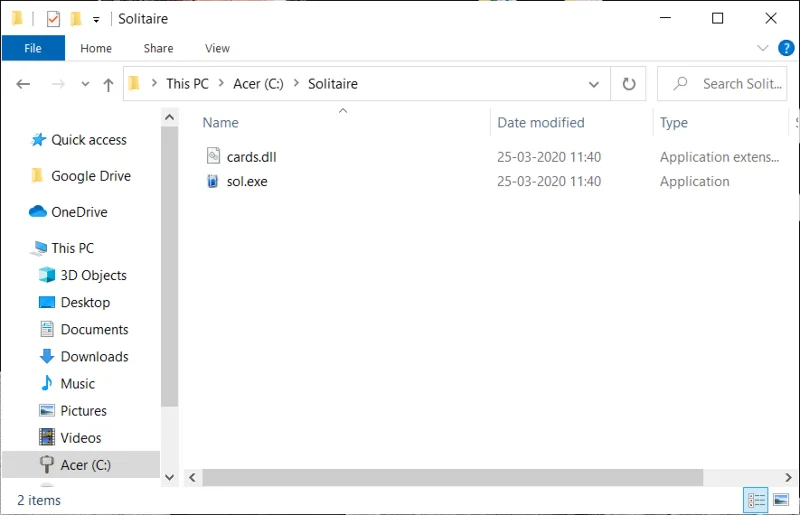Screen dimensions: 800x515
Task: Switch to Large icons view layout
Action: pos(781,500)
